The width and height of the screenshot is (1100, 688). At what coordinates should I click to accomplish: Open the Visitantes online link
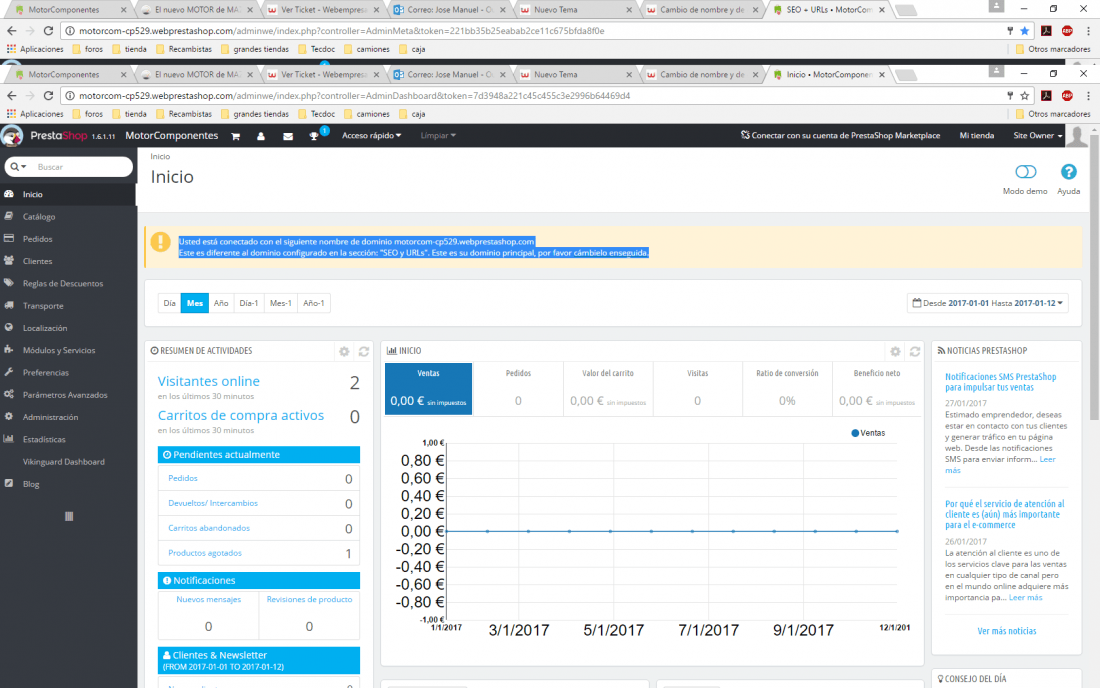click(x=208, y=382)
